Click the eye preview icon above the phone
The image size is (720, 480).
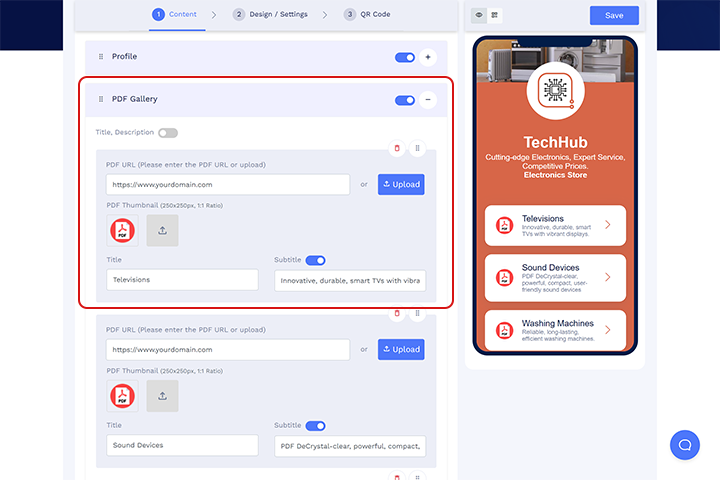click(x=479, y=15)
